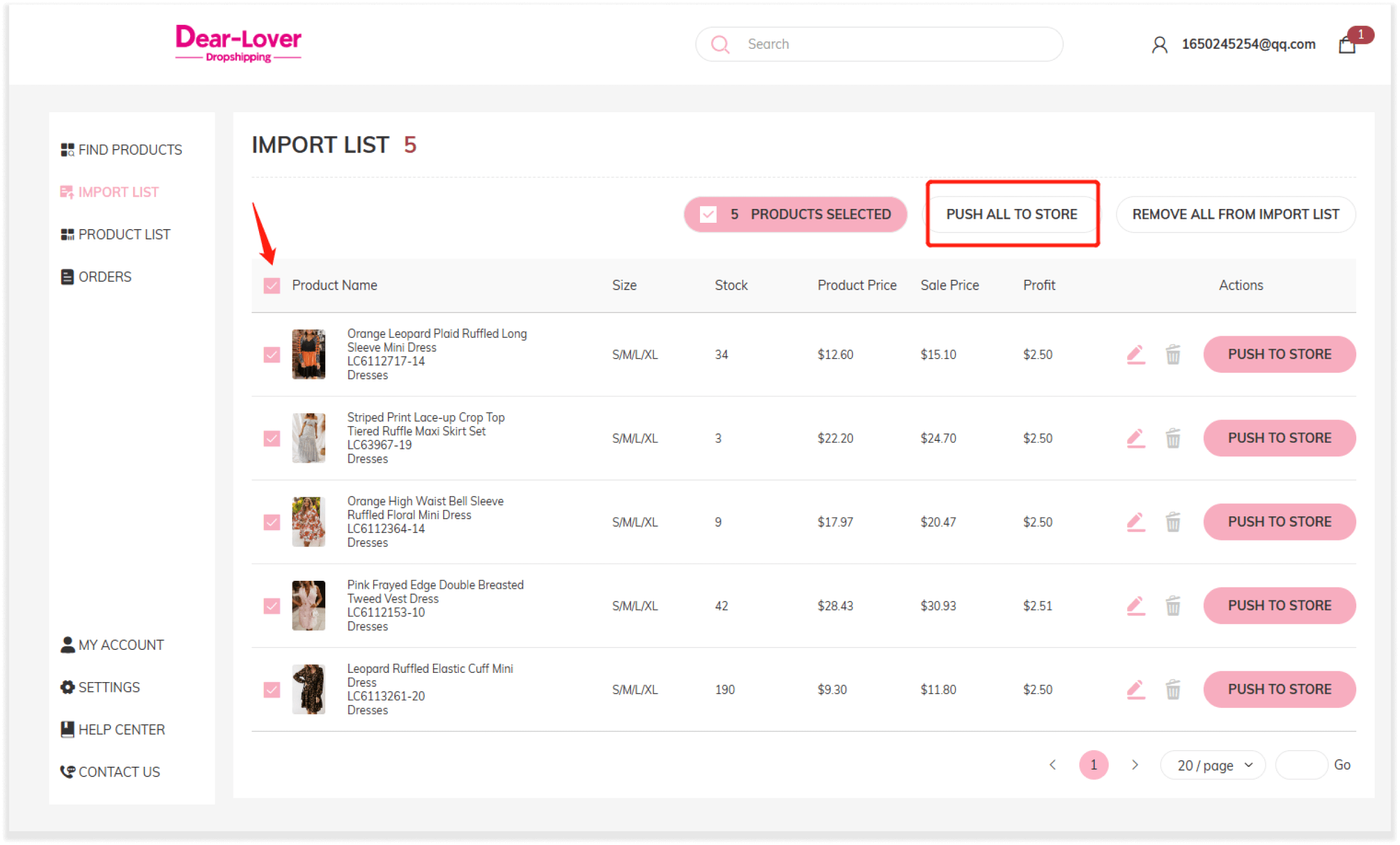Open the ORDERS section in the sidebar

click(x=104, y=276)
